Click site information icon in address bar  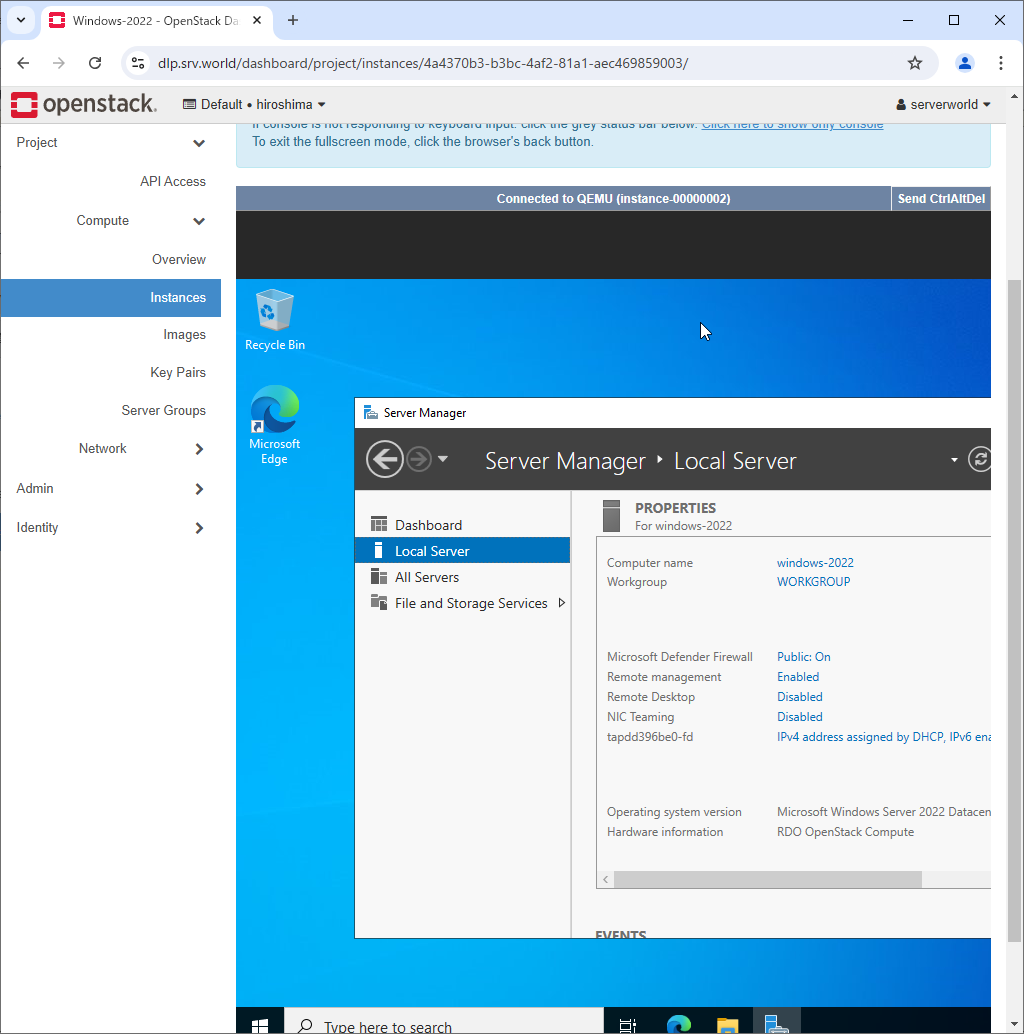click(138, 63)
